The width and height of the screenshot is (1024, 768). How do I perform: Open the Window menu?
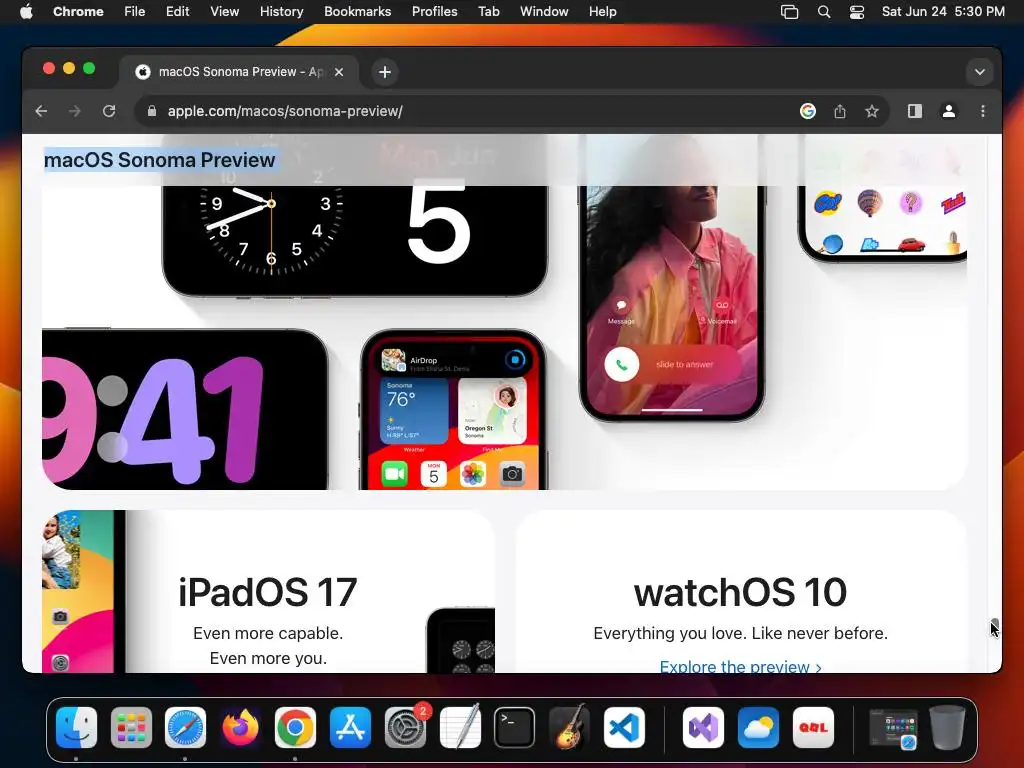tap(544, 12)
